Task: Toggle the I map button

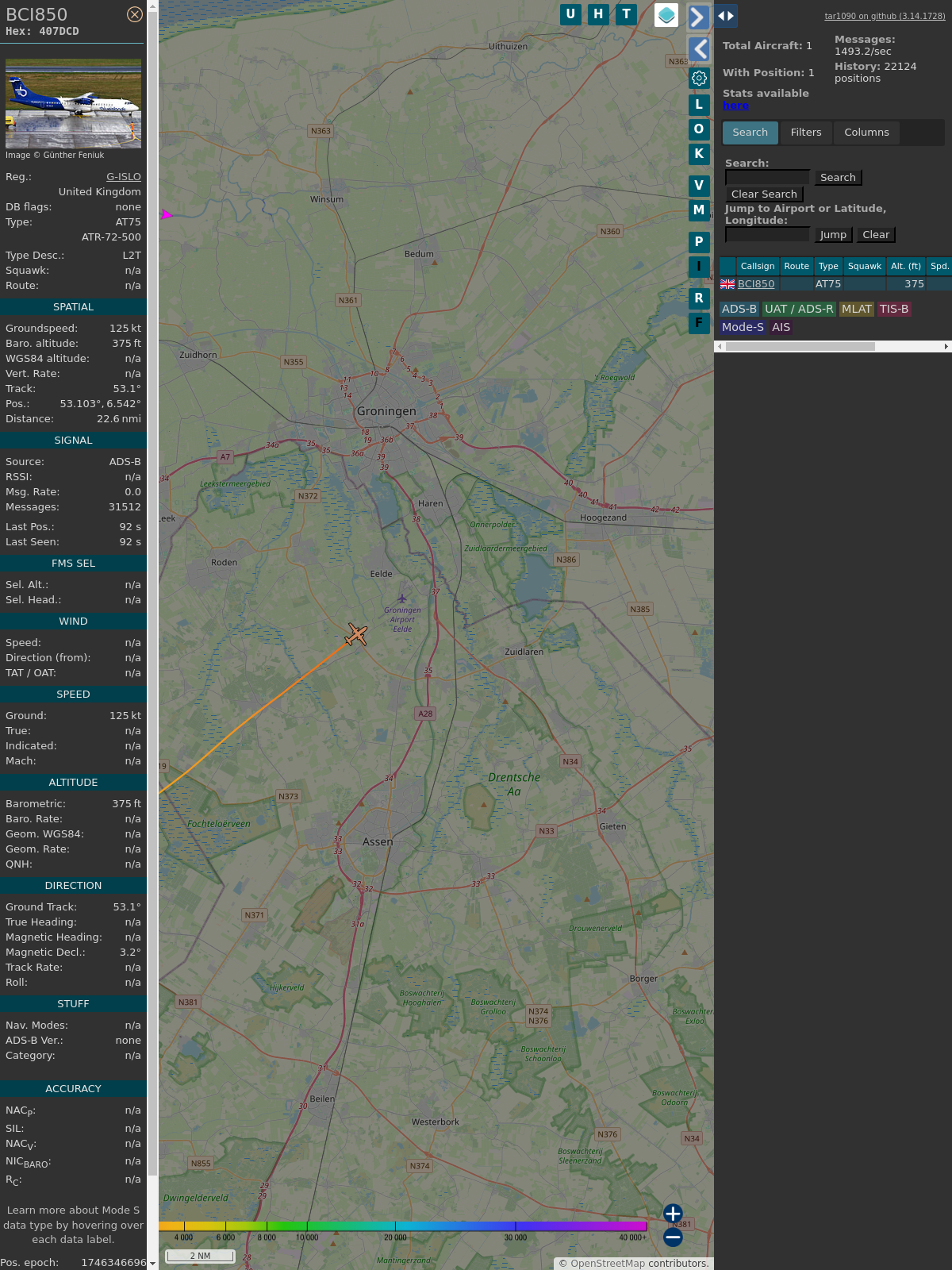Action: pos(699,267)
